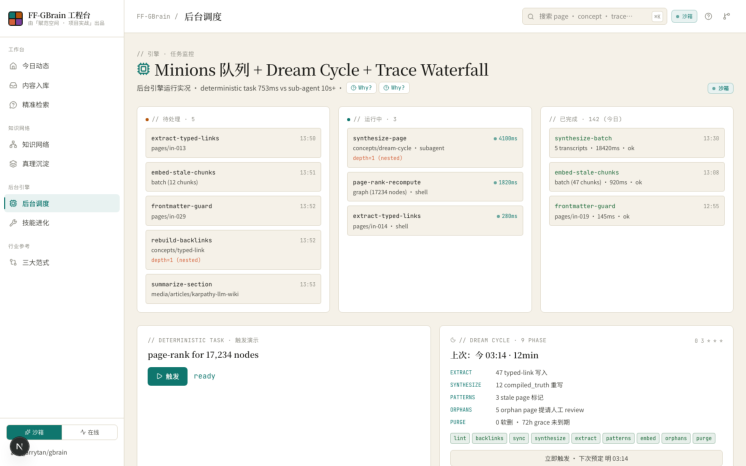
Task: Click FF-GBrain breadcrumb link
Action: tap(153, 17)
